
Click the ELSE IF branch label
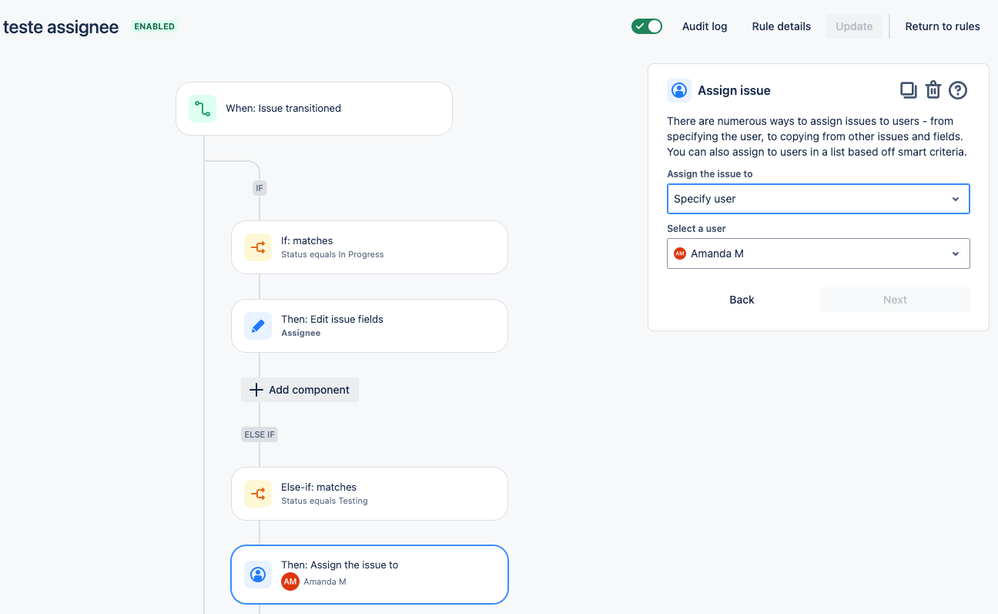(x=260, y=435)
